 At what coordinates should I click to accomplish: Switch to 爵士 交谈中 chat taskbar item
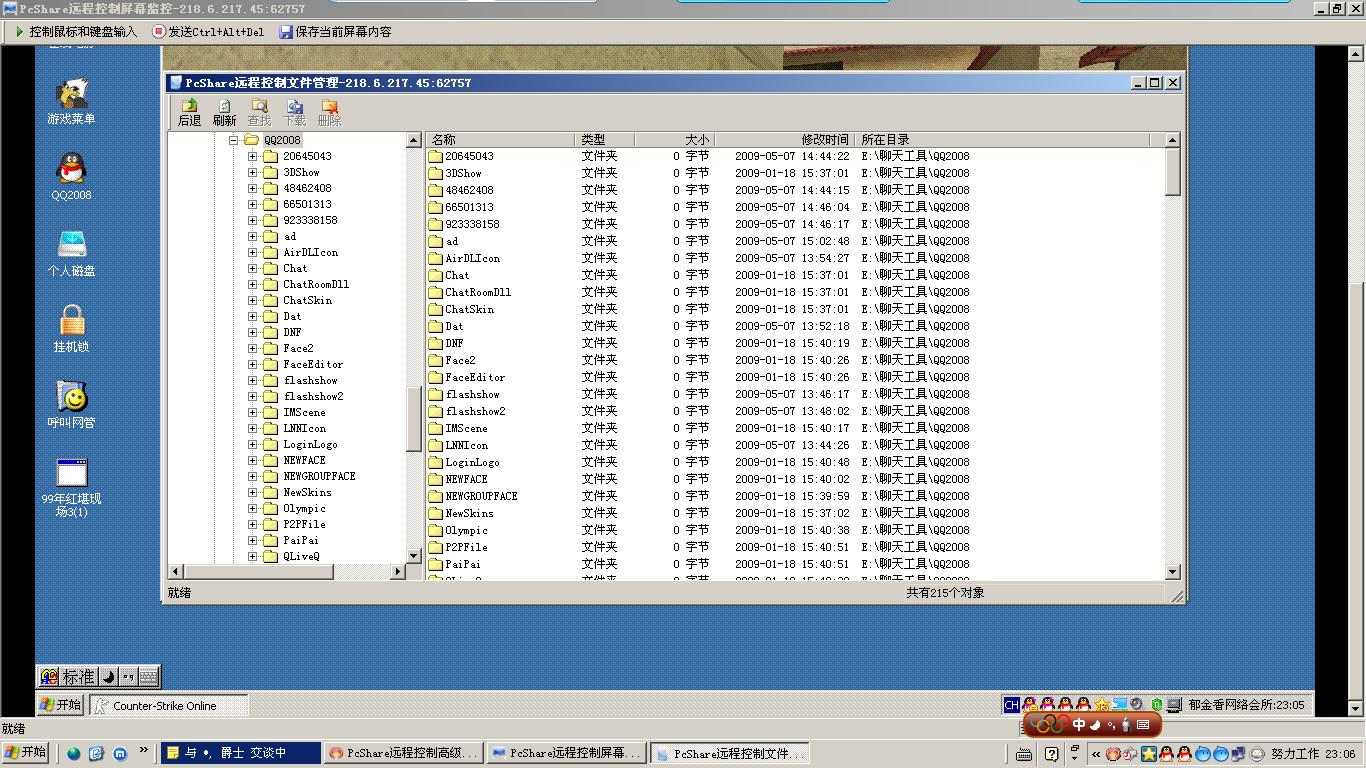click(x=241, y=753)
